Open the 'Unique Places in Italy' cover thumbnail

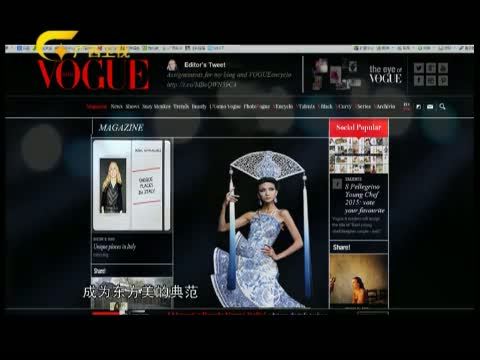click(x=132, y=185)
